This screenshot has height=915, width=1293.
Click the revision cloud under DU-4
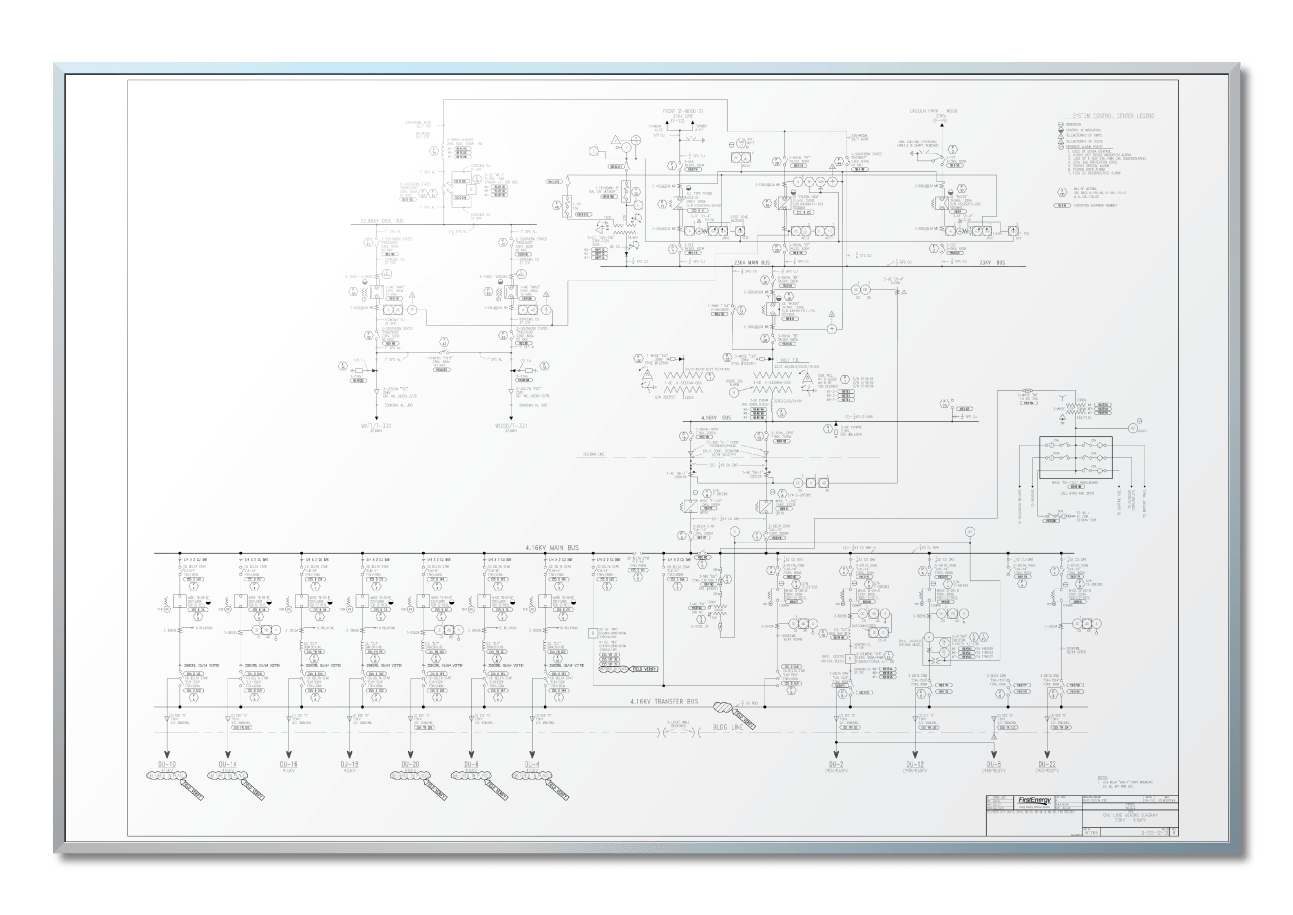(x=534, y=775)
